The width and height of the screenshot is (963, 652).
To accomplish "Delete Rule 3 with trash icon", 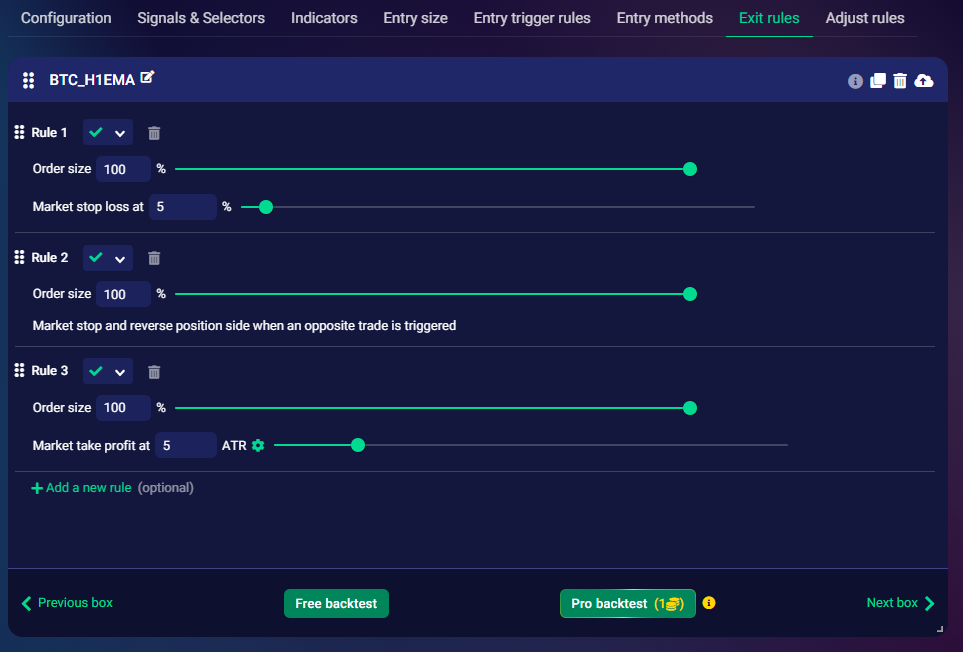I will [x=154, y=371].
